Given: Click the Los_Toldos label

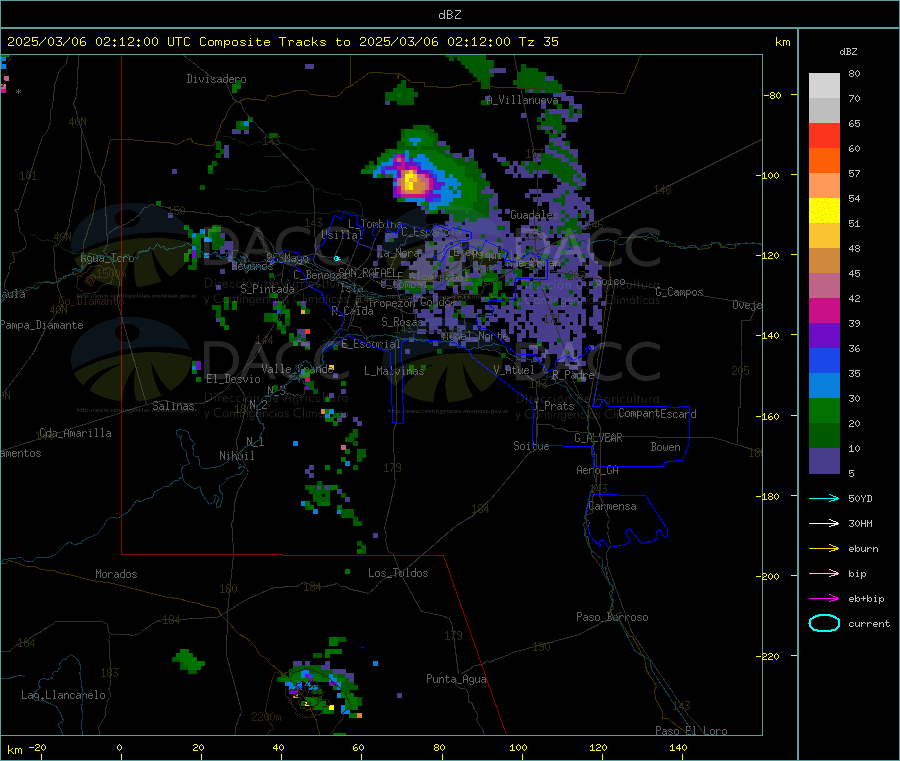Looking at the screenshot, I should coord(398,573).
